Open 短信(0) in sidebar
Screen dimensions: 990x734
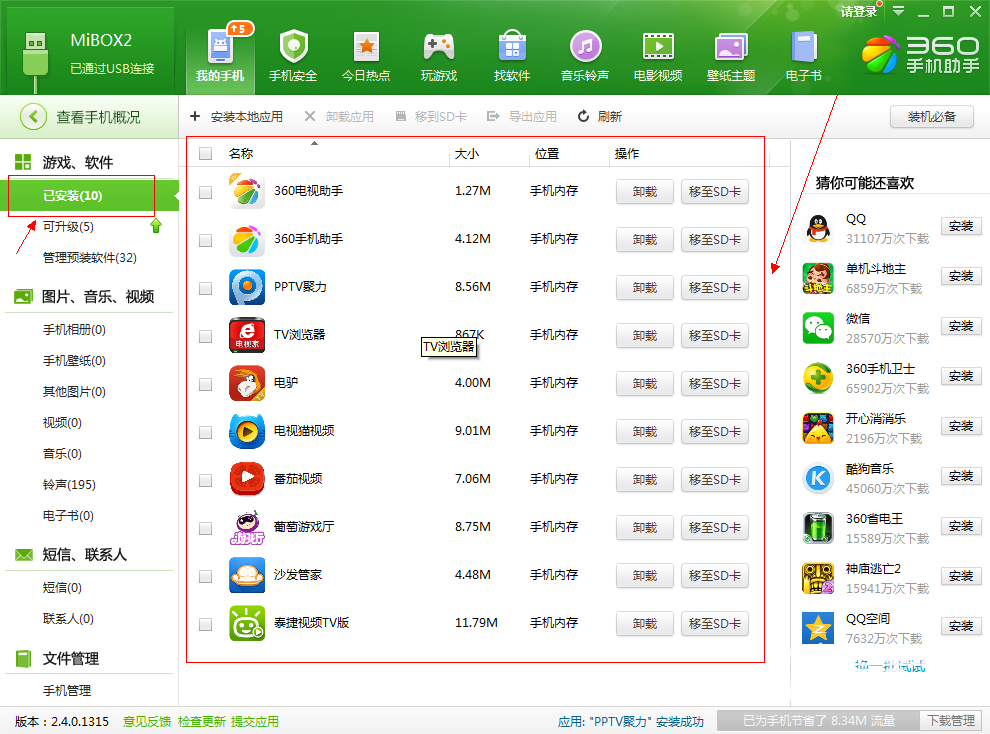click(x=62, y=588)
